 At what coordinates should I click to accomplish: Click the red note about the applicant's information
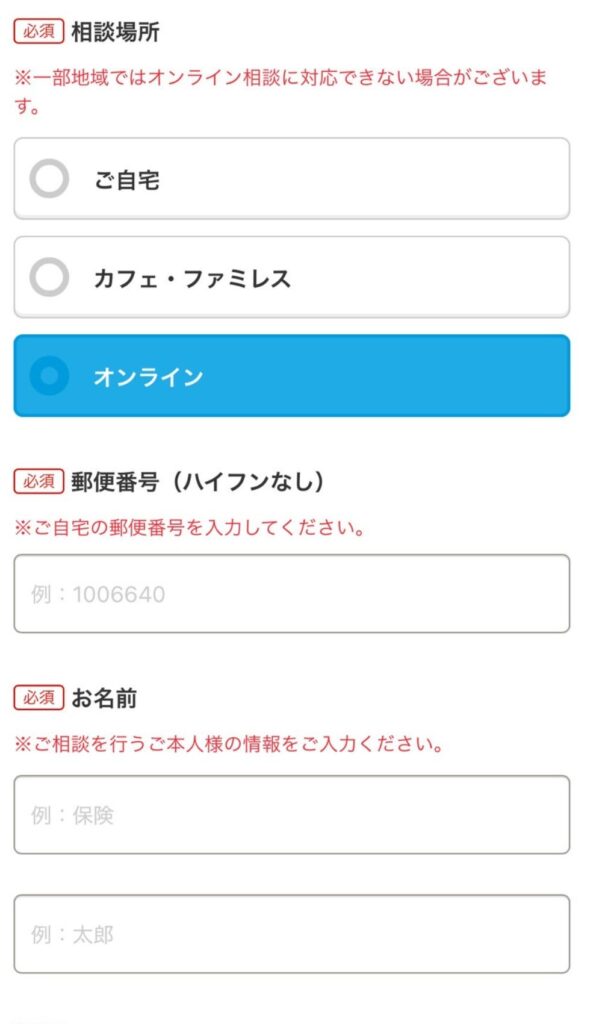pos(228,744)
